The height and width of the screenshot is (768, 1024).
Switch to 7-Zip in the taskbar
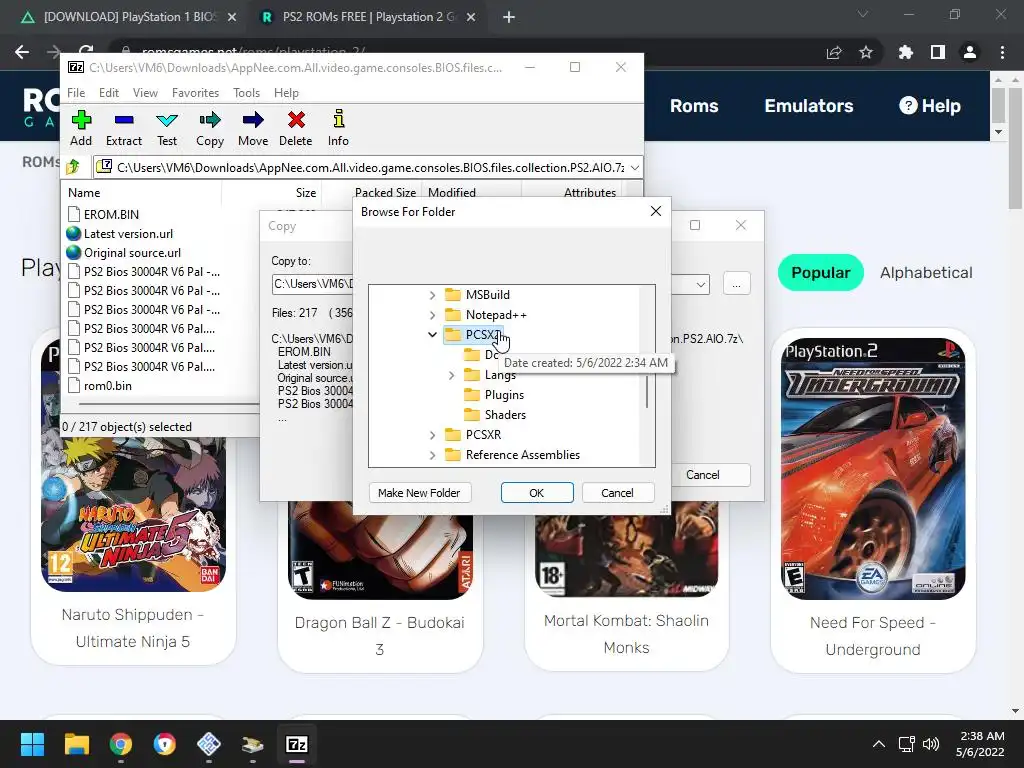coord(296,744)
